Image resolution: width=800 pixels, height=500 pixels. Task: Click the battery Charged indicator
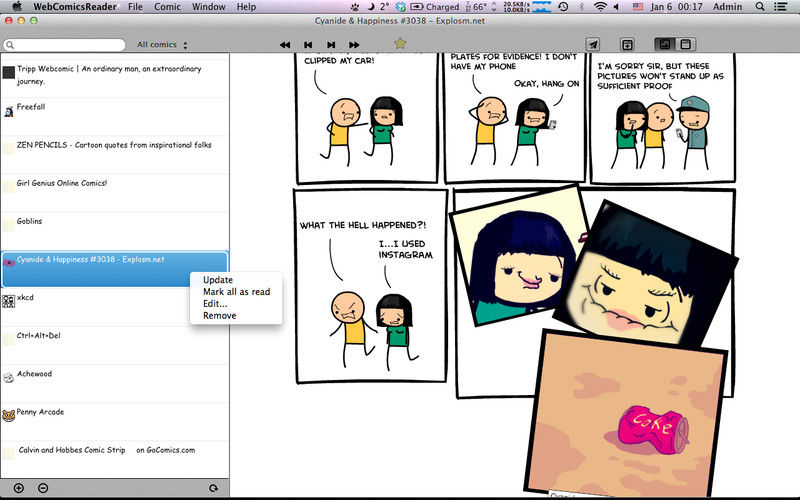click(x=435, y=7)
